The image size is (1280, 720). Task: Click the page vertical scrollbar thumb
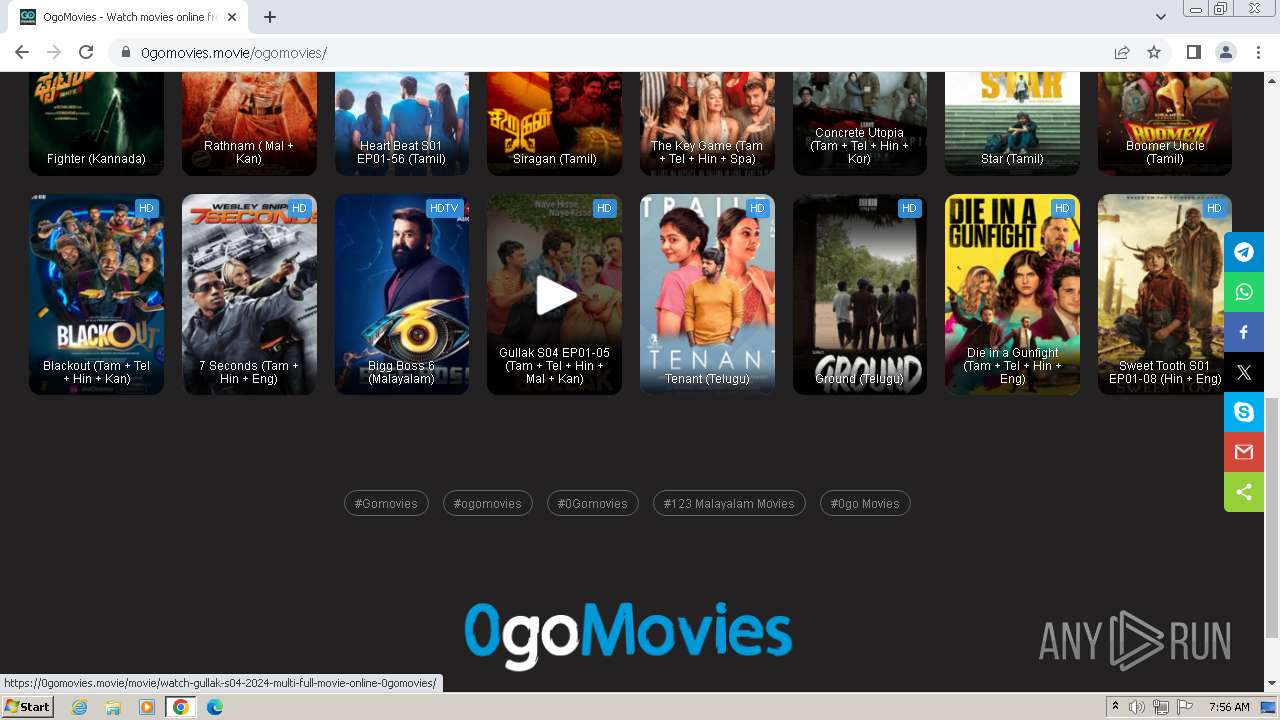1272,518
